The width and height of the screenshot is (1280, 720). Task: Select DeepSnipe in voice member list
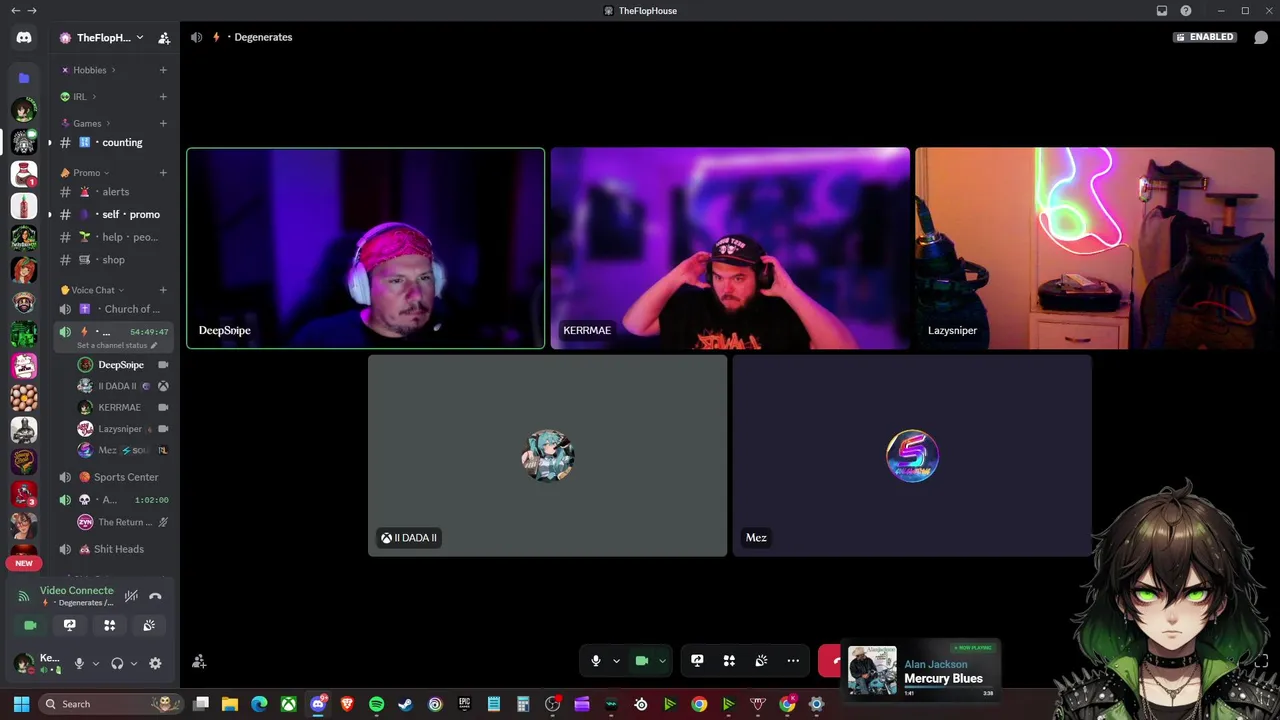(x=122, y=365)
